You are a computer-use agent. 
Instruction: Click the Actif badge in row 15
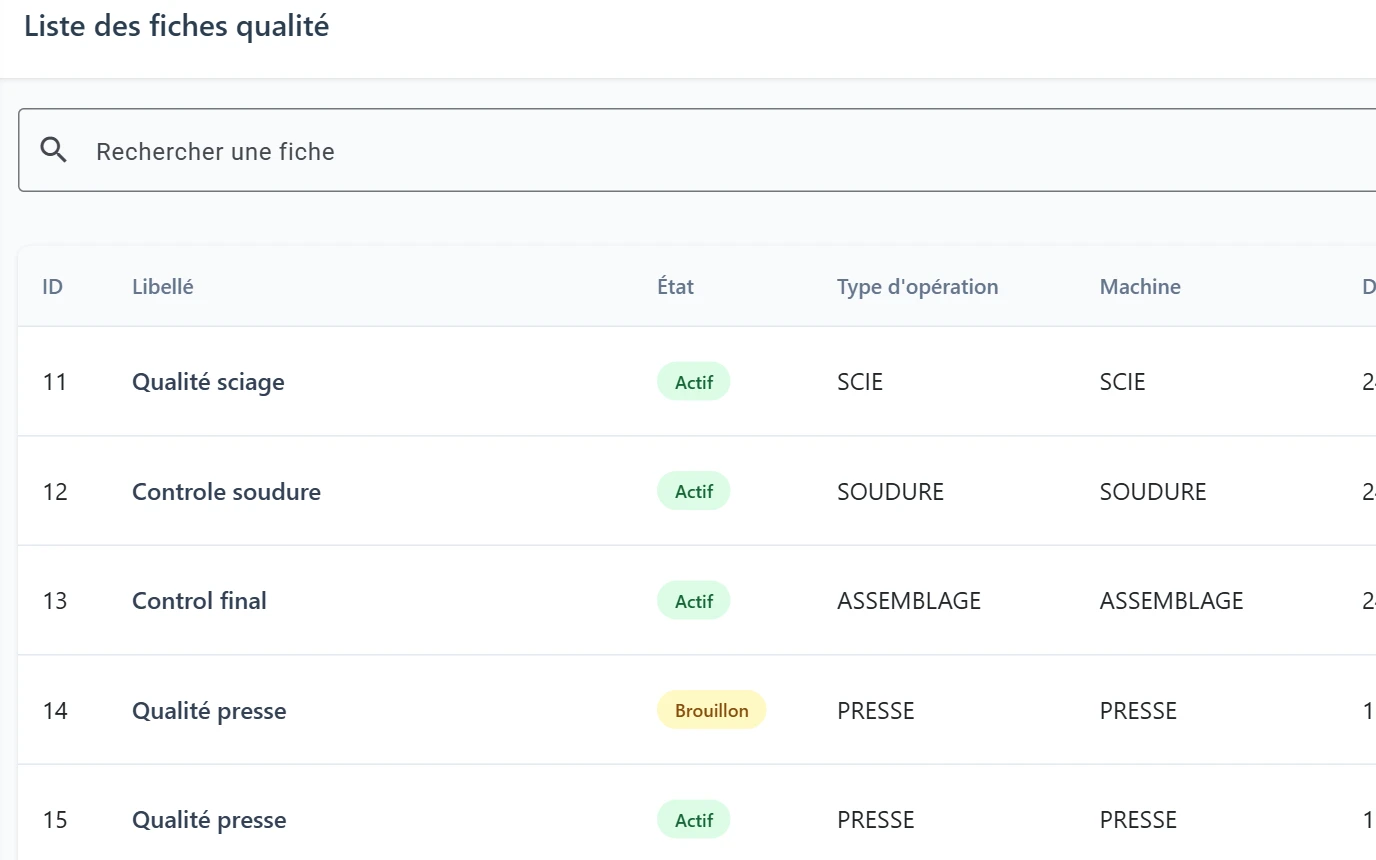(x=694, y=820)
